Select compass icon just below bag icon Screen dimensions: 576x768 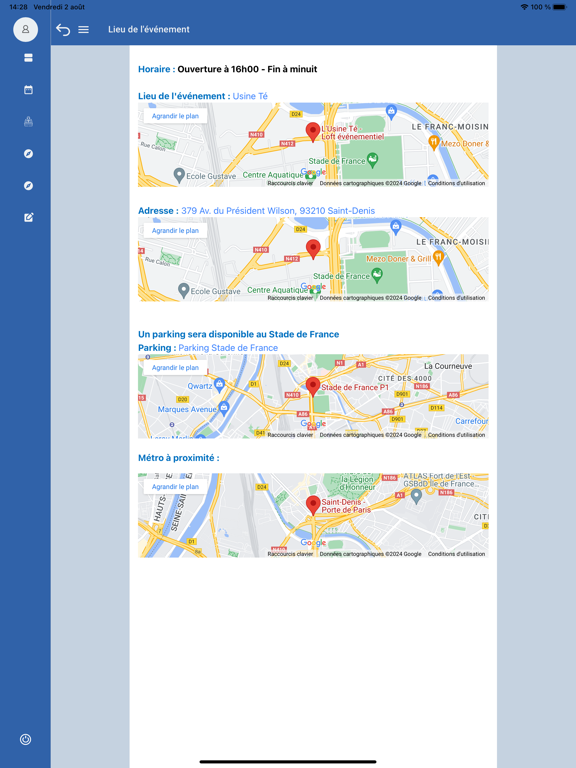(x=28, y=154)
